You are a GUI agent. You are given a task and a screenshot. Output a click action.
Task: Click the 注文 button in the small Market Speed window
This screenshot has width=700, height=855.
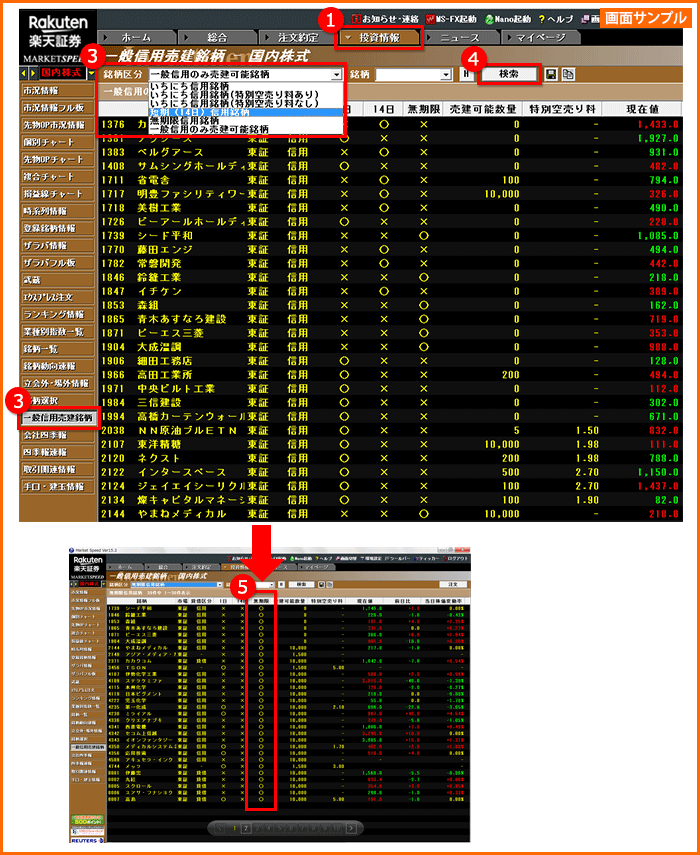pos(453,584)
